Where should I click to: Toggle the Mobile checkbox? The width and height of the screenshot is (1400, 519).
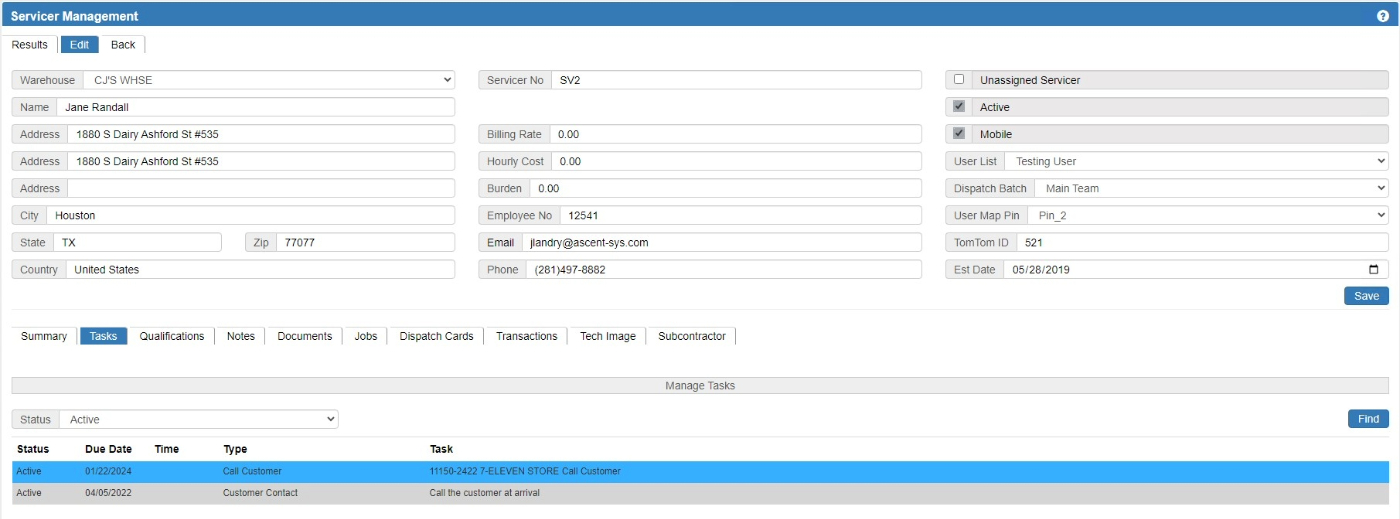click(x=960, y=134)
